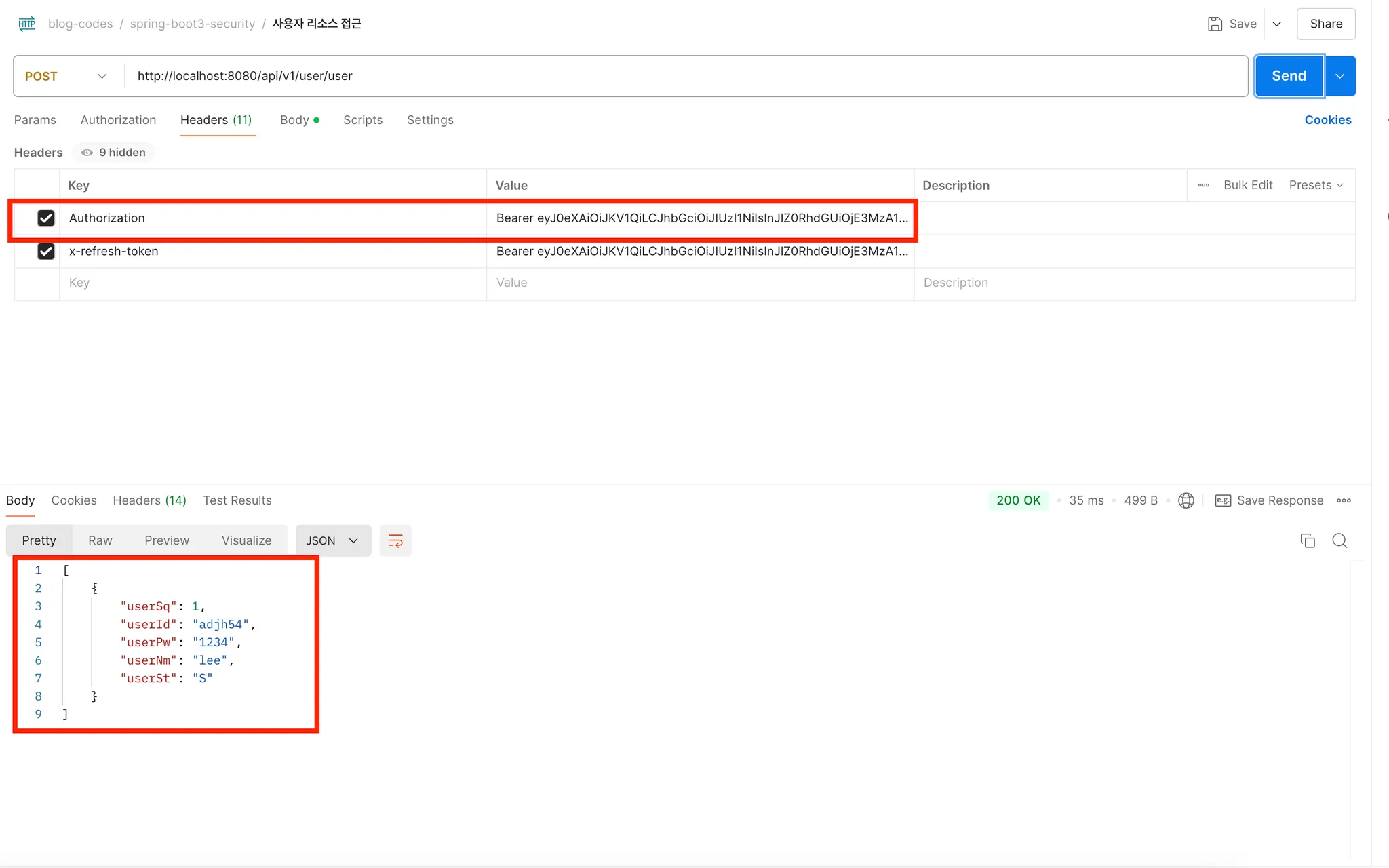Open response options three-dot menu
1389x868 pixels.
click(x=1344, y=500)
